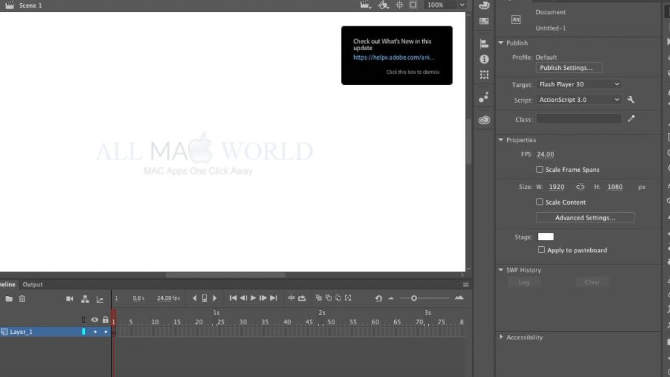Hide Layer_1 using its visibility dot
This screenshot has height=377, width=670.
click(x=95, y=332)
